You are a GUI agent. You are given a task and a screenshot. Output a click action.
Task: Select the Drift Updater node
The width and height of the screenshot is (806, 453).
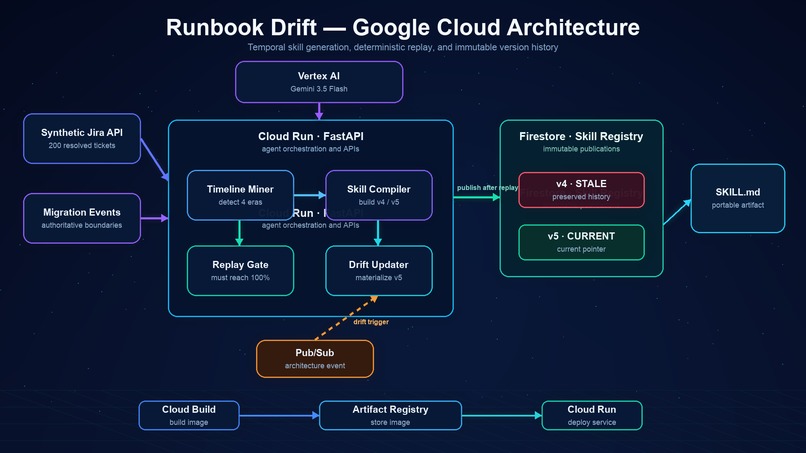pyautogui.click(x=379, y=270)
